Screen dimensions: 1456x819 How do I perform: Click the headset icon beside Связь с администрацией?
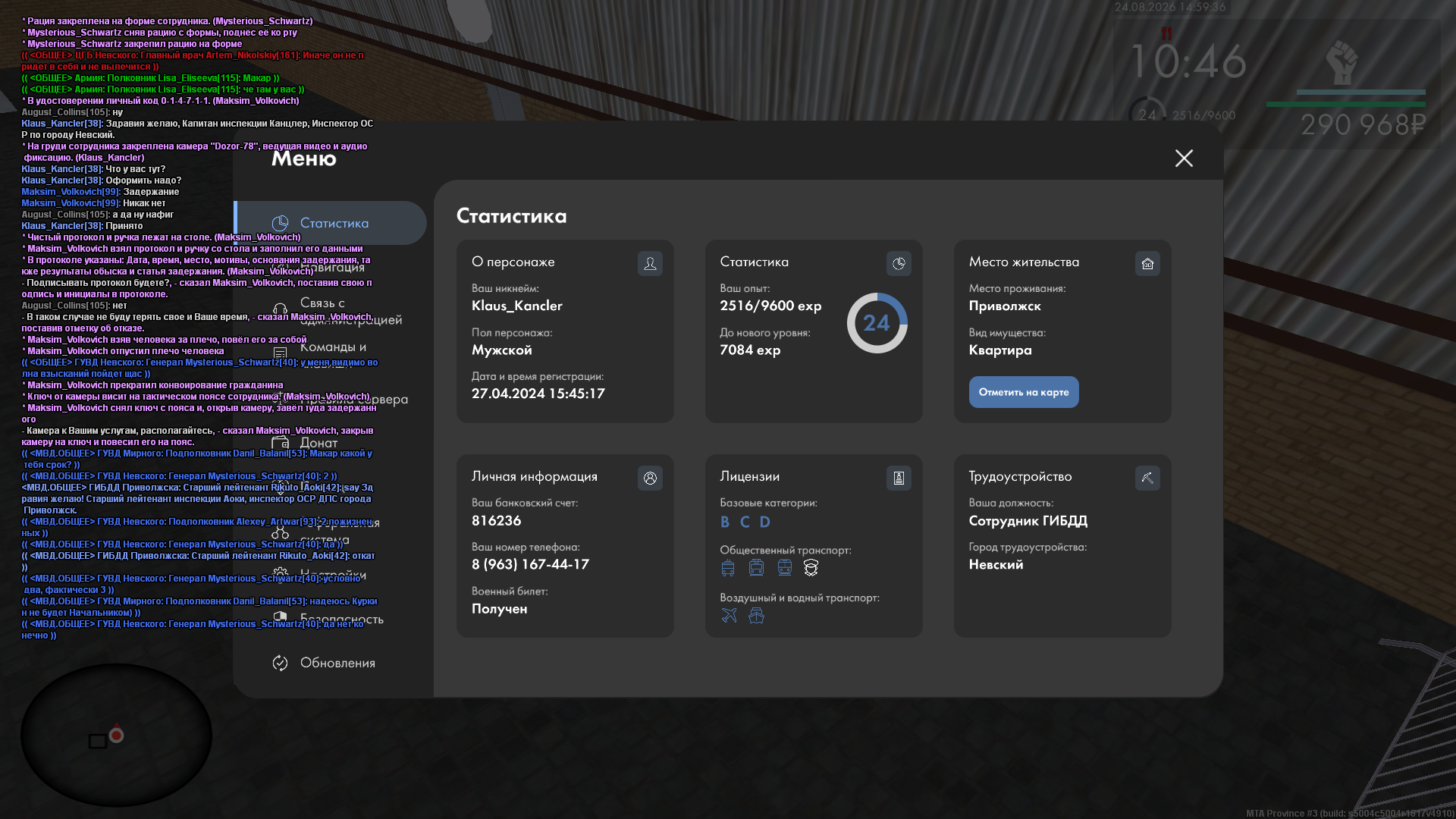coord(280,309)
